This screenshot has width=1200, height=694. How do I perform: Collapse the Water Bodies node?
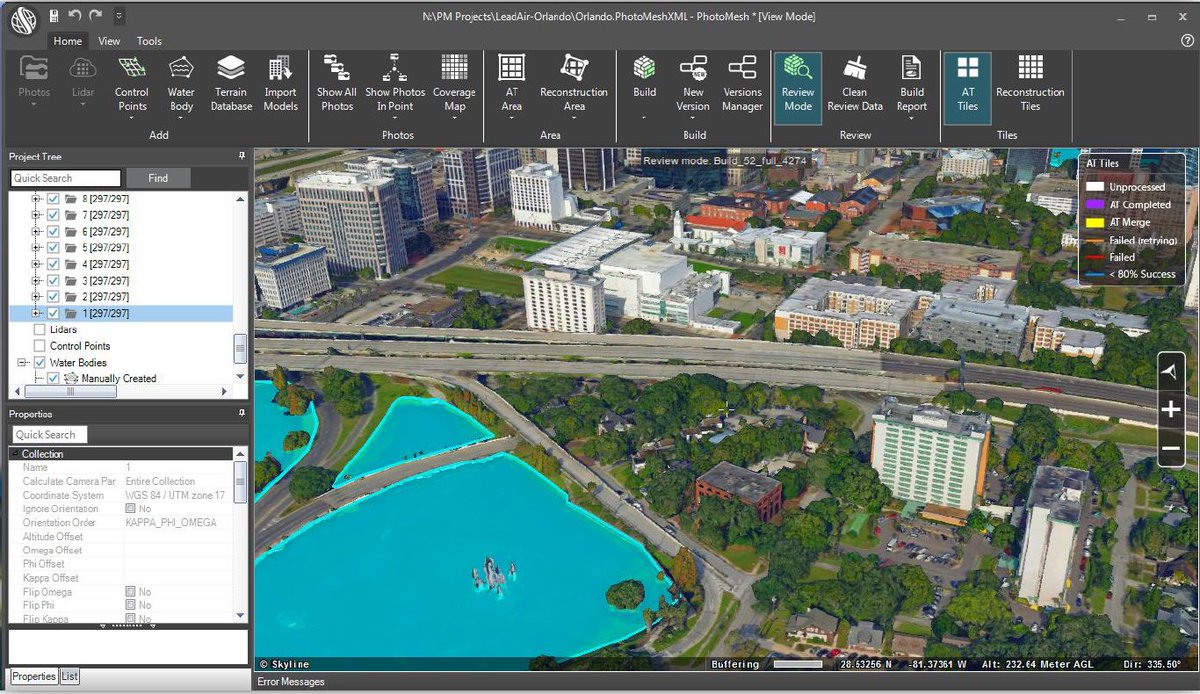point(23,362)
